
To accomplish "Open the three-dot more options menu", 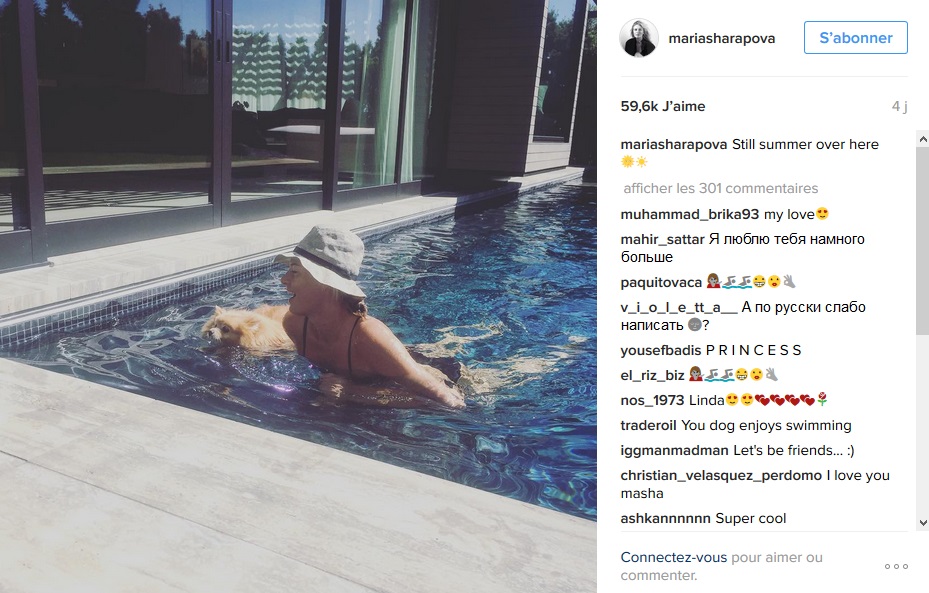I will [896, 566].
